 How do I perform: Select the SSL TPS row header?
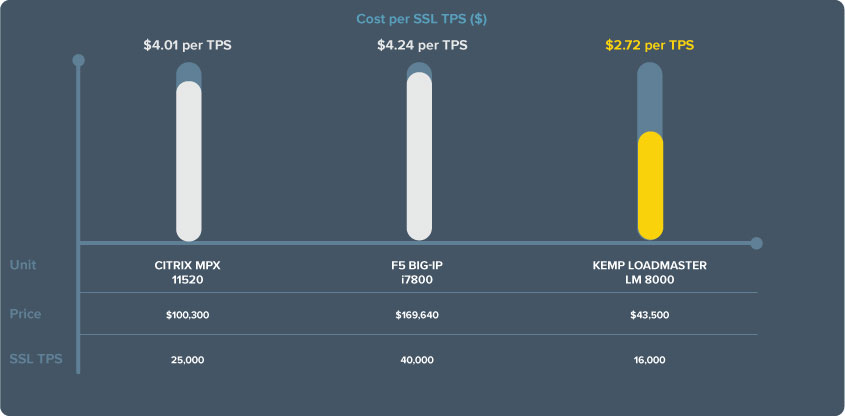(x=35, y=359)
